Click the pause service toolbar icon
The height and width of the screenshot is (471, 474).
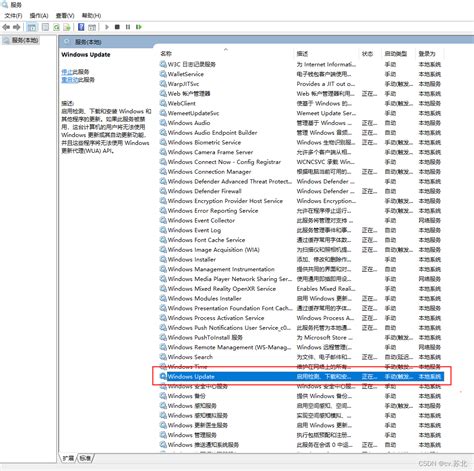coord(128,27)
